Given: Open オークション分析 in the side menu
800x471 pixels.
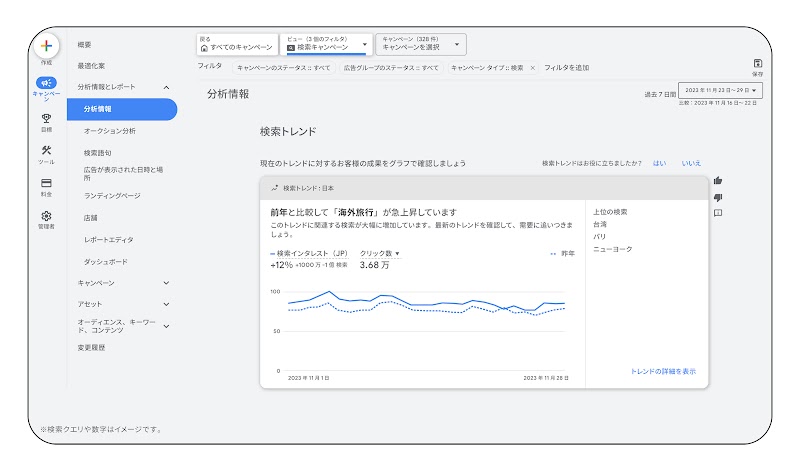Looking at the screenshot, I should (110, 131).
